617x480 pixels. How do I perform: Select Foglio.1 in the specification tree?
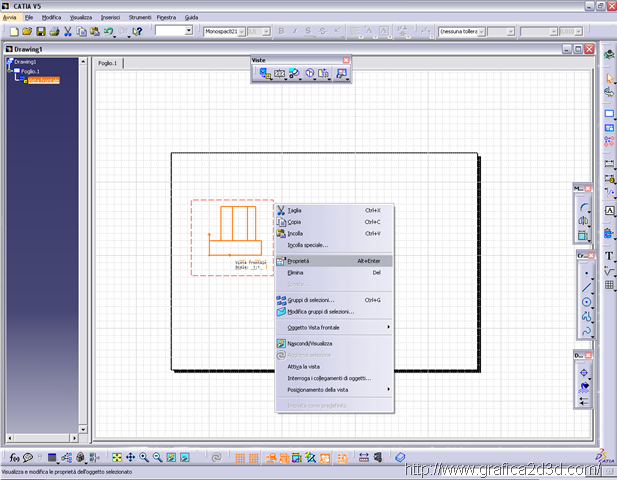tap(30, 71)
